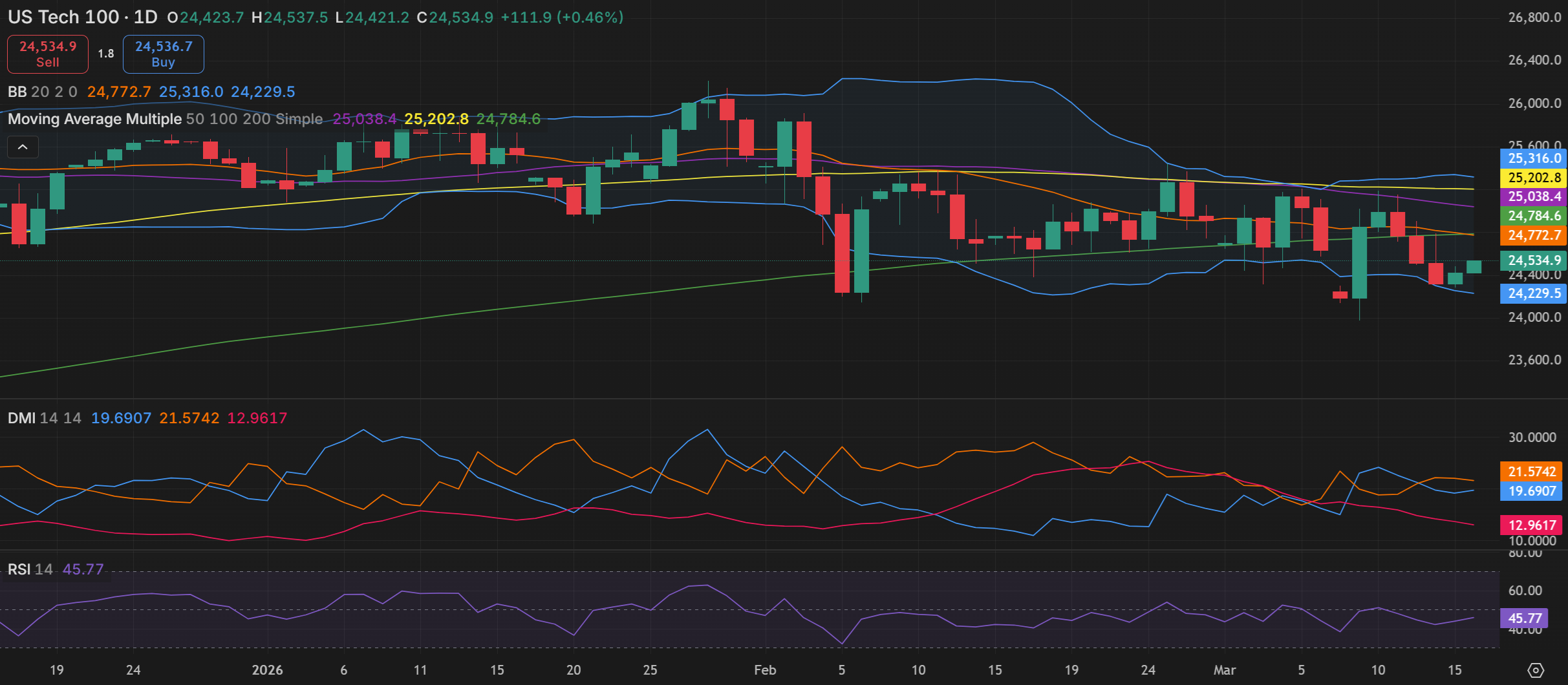Collapse the indicator legend with the chevron
The image size is (1568, 685).
(x=23, y=147)
